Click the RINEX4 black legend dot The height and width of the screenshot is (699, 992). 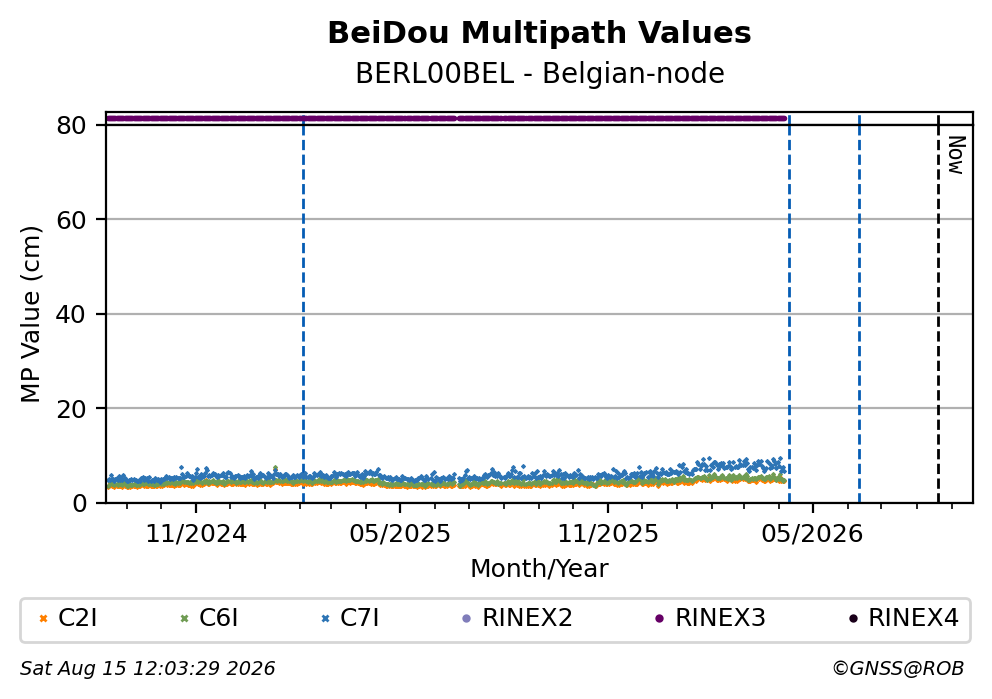tap(853, 619)
